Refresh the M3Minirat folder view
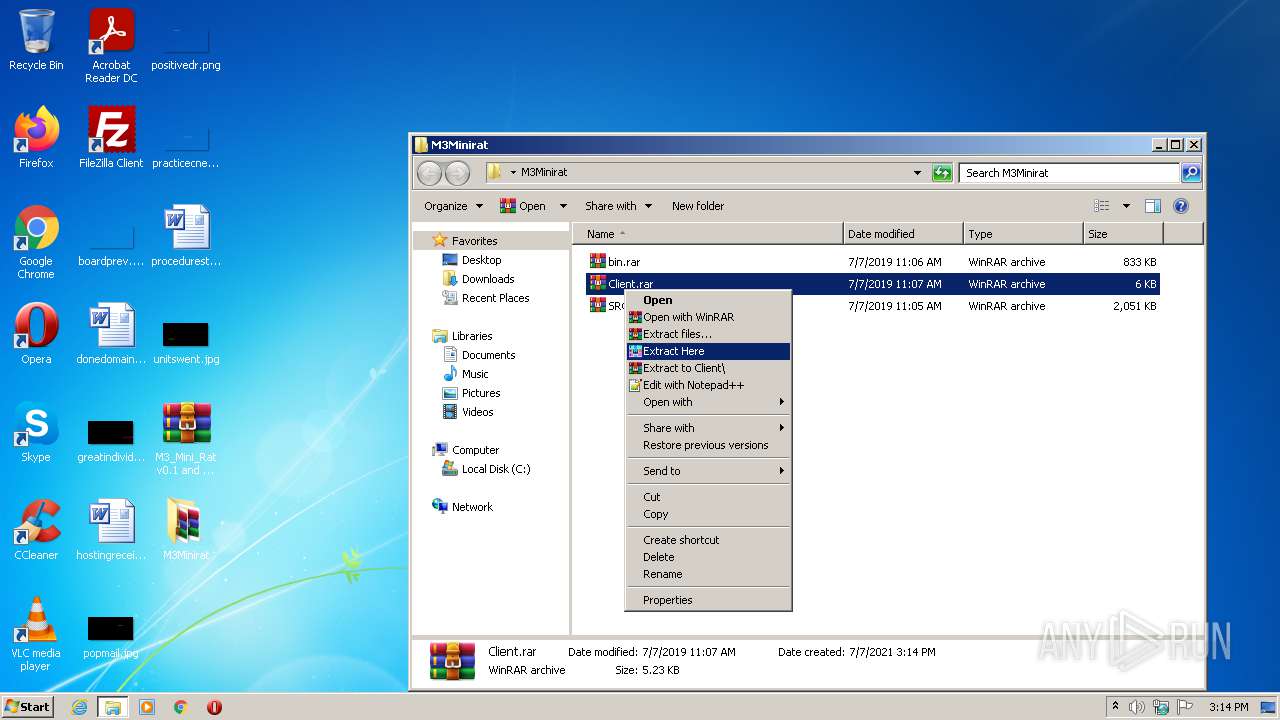Screen dimensions: 1280x720 [x=942, y=173]
